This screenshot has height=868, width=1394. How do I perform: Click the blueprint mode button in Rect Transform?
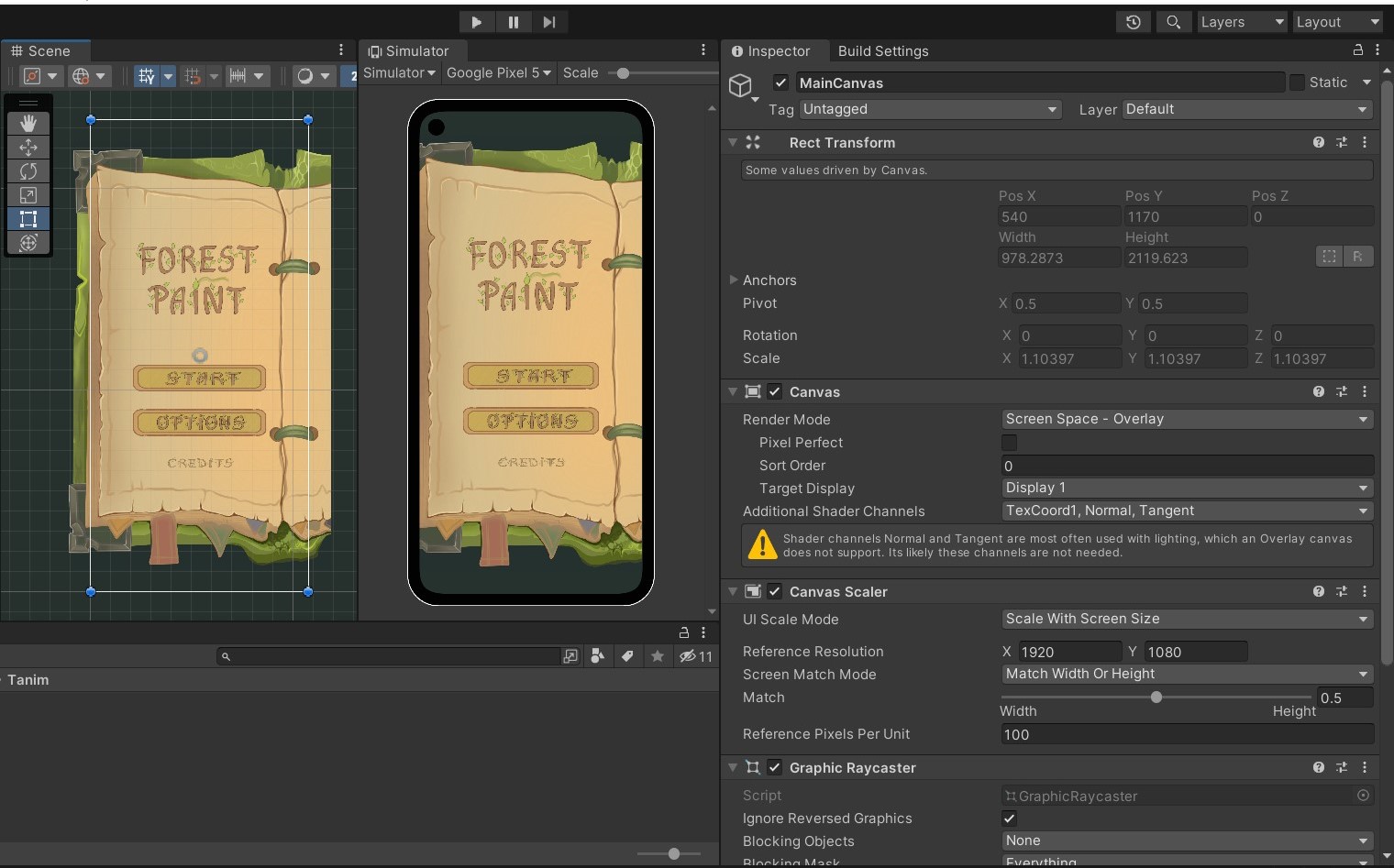(1329, 257)
